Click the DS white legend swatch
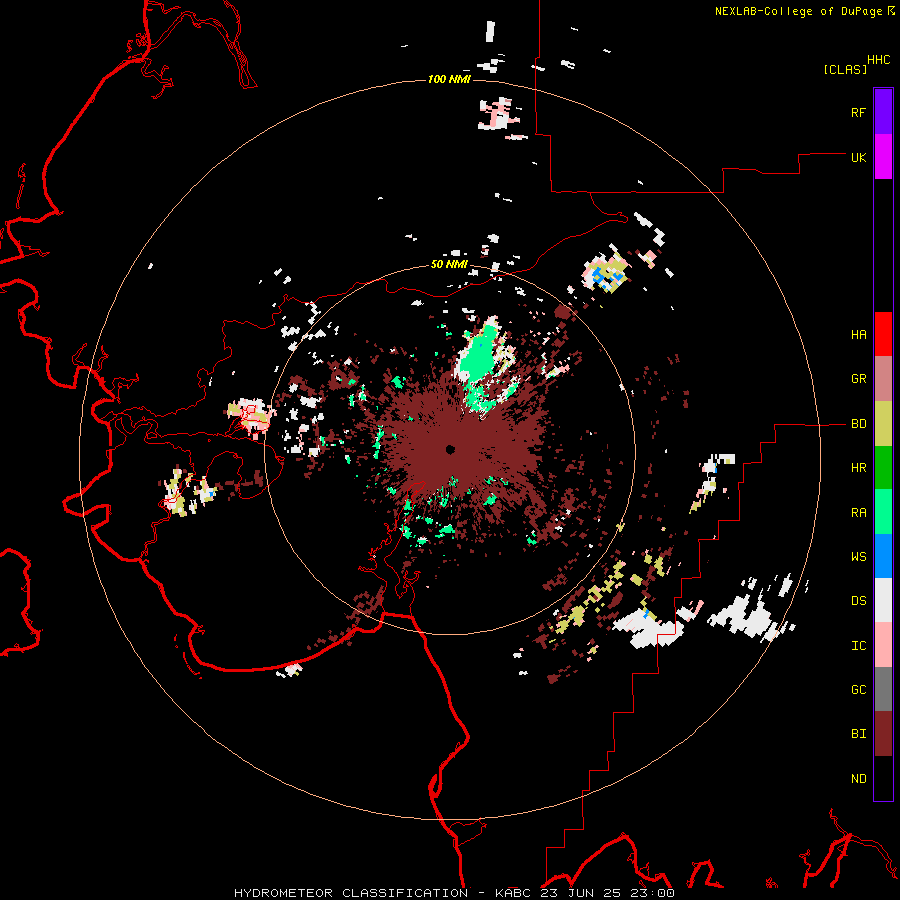The height and width of the screenshot is (900, 900). 883,600
